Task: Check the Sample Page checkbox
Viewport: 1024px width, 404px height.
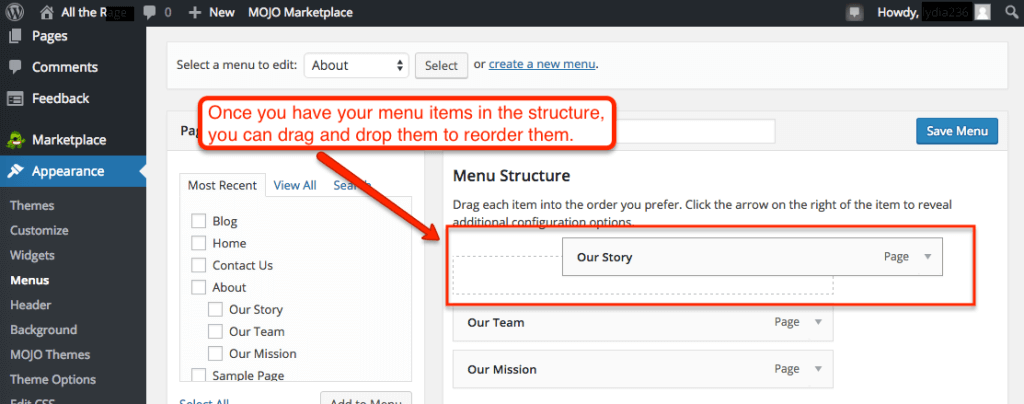Action: [x=199, y=375]
